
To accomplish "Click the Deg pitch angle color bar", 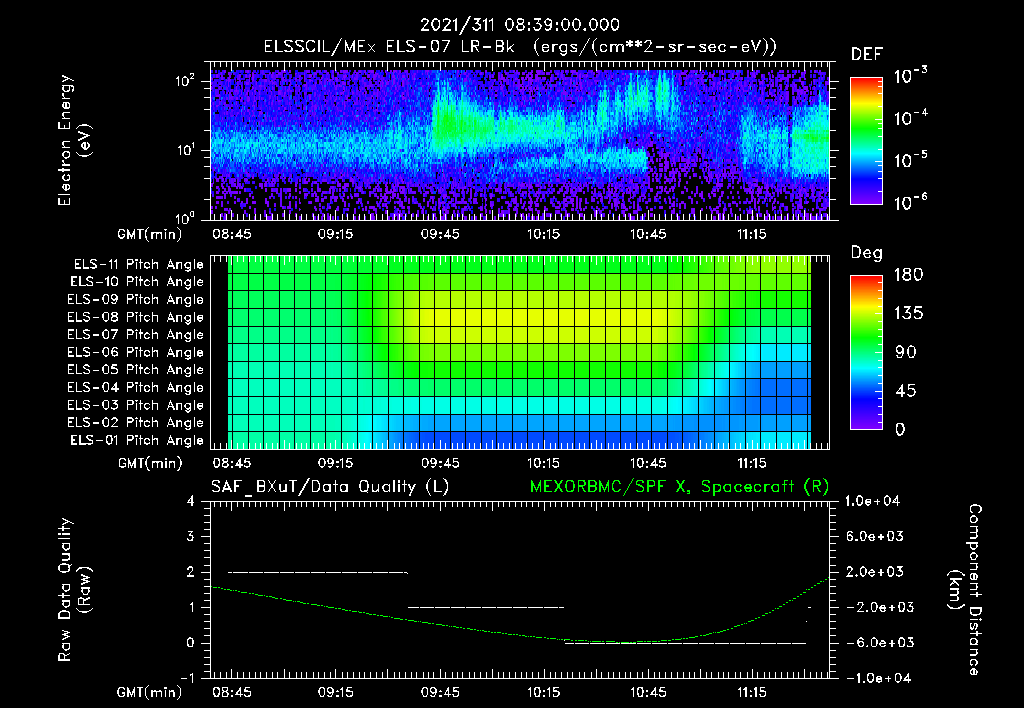I will point(866,352).
